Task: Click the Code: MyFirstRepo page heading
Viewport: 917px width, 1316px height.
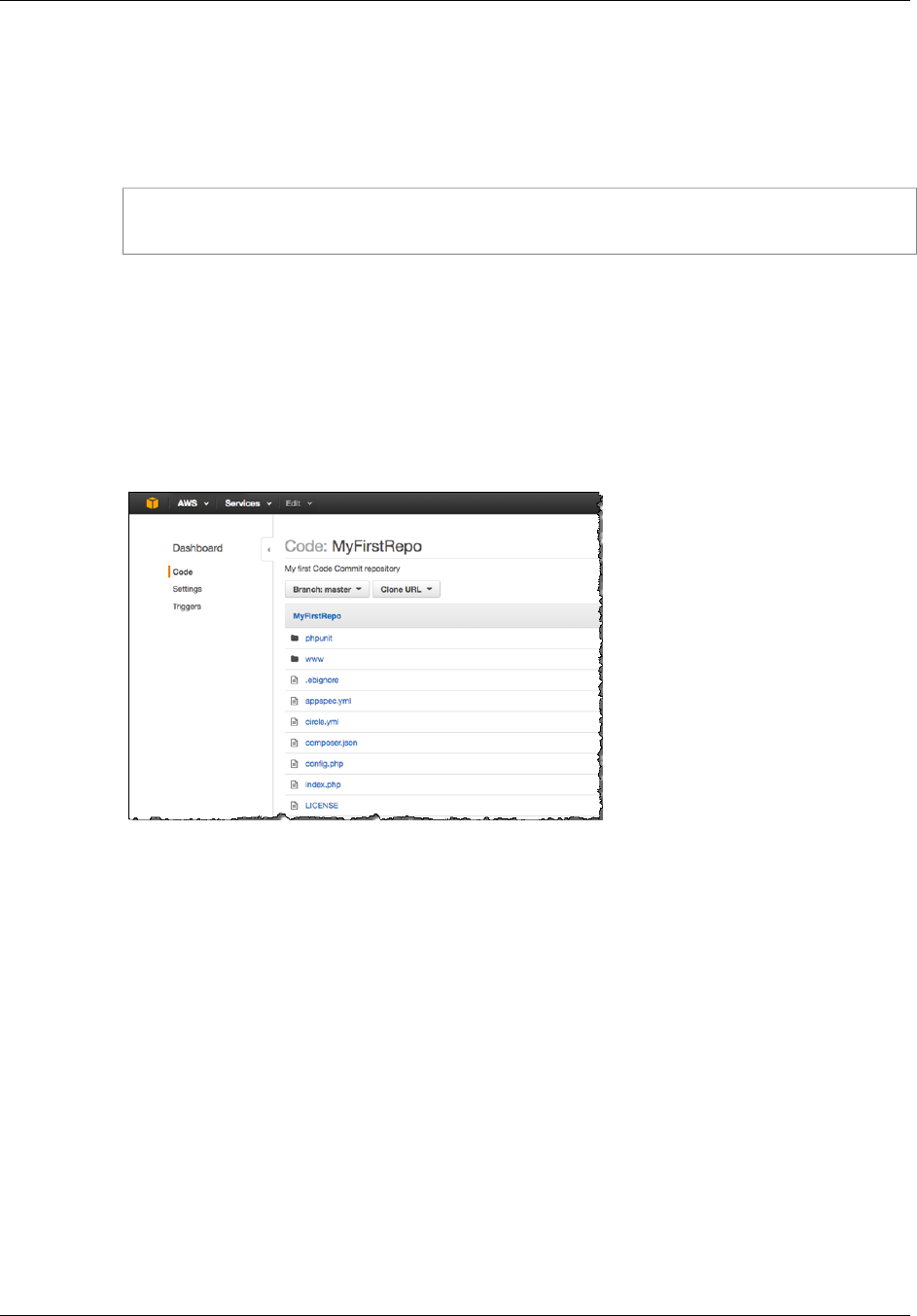Action: (353, 546)
